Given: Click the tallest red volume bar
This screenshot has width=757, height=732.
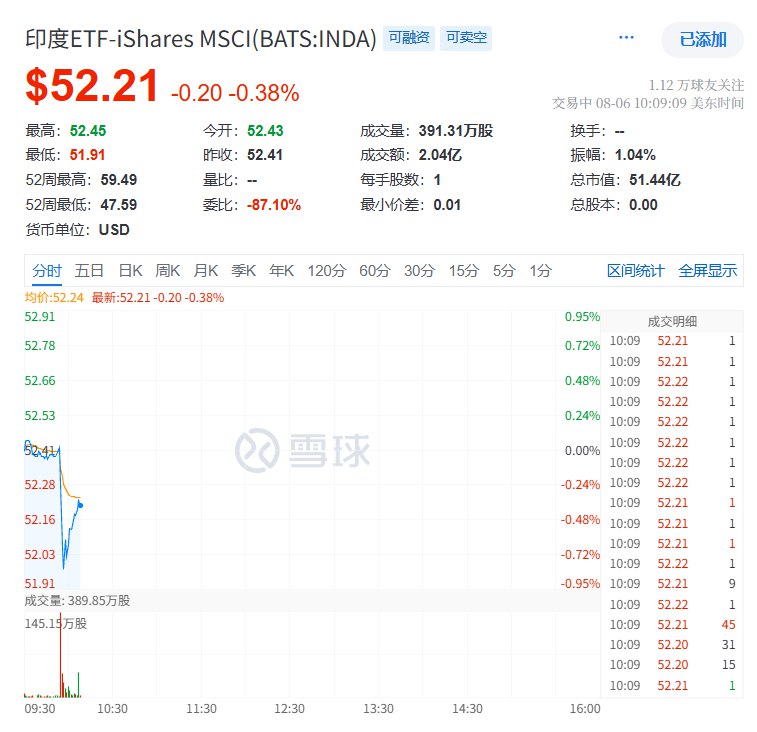Looking at the screenshot, I should pyautogui.click(x=61, y=655).
